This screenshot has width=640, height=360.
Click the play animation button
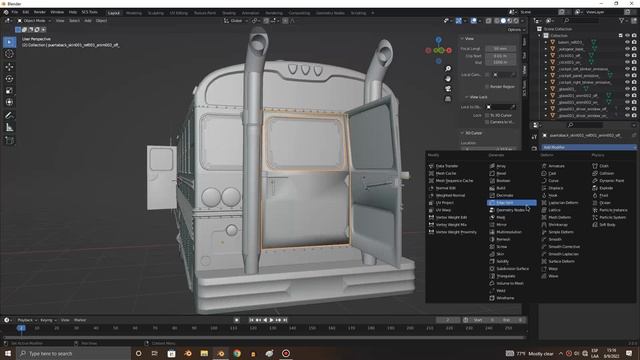[x=271, y=320]
